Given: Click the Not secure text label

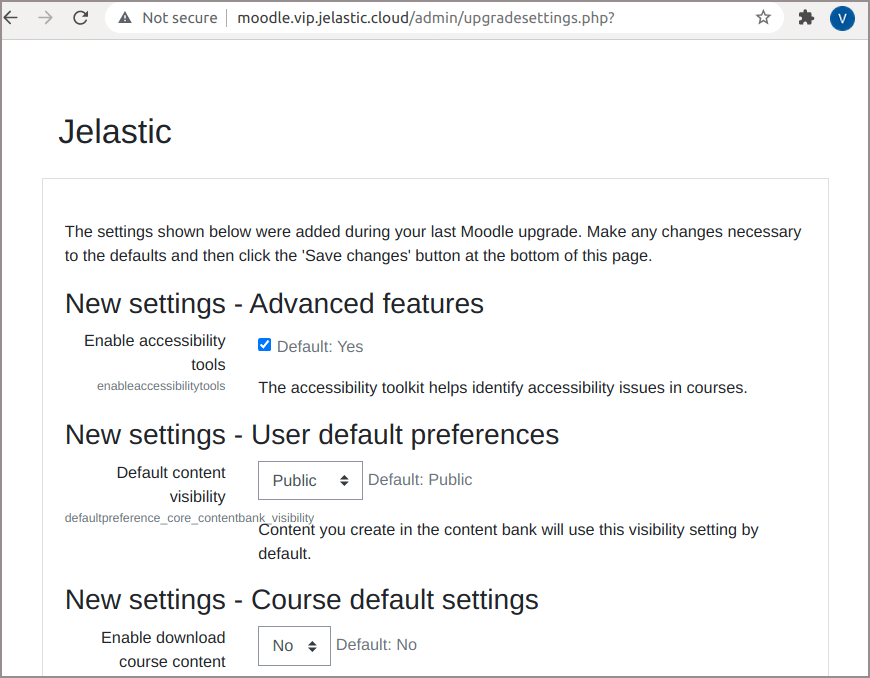Looking at the screenshot, I should (180, 18).
